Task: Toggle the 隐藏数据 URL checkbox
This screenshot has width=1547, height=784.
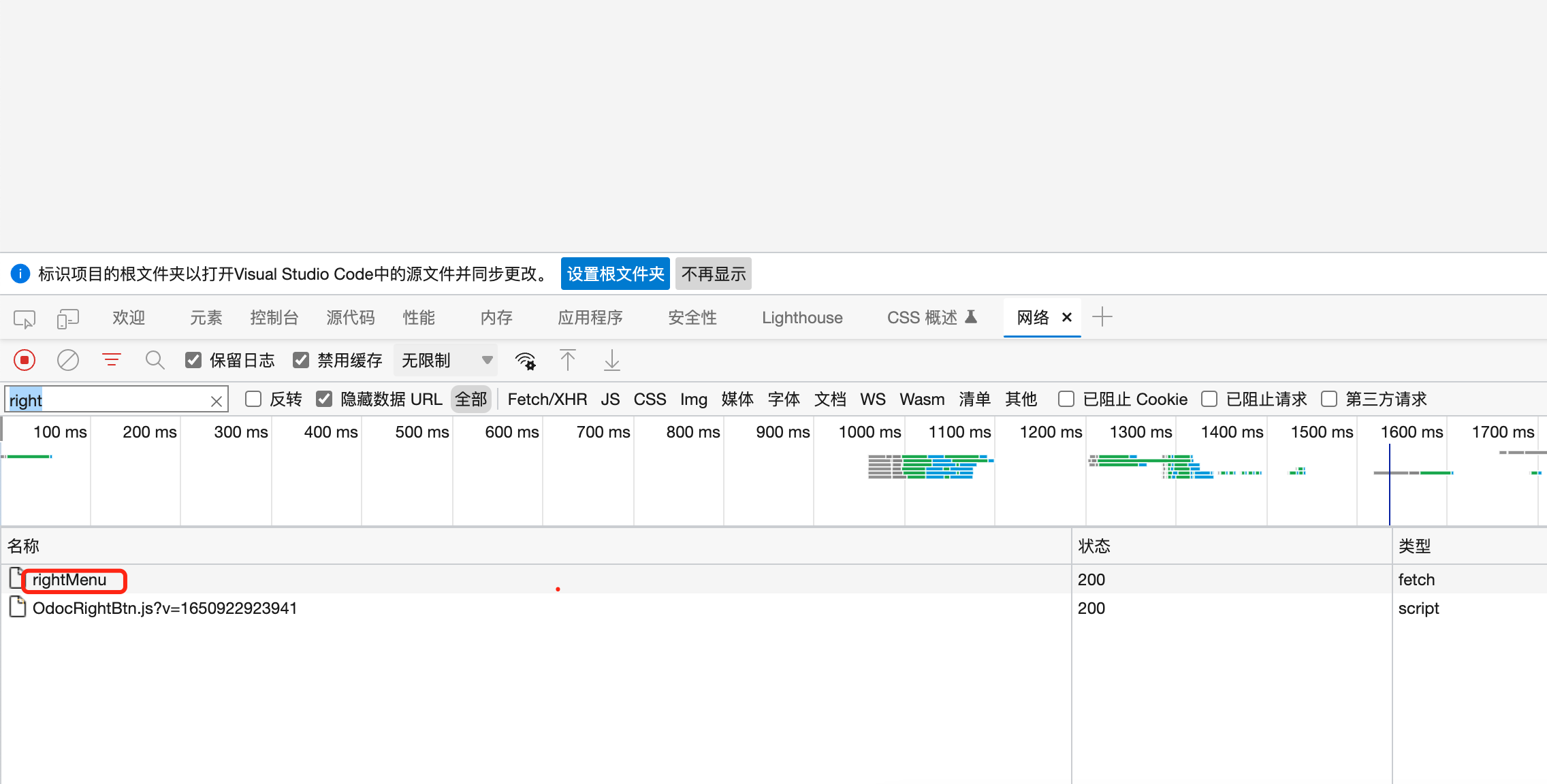Action: tap(324, 399)
